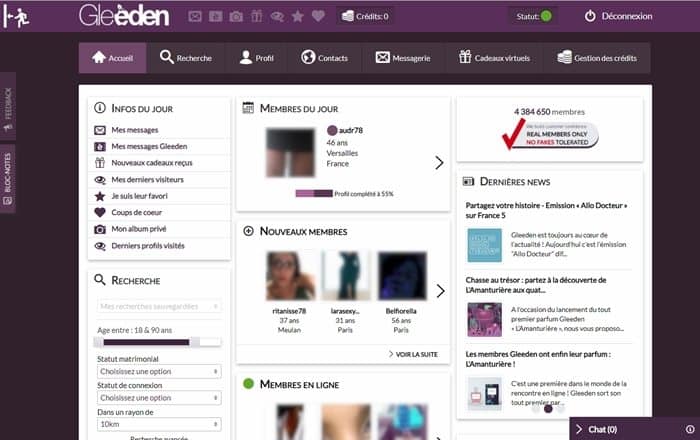Show next Nouveaux membres arrow
This screenshot has width=700, height=440.
[440, 291]
